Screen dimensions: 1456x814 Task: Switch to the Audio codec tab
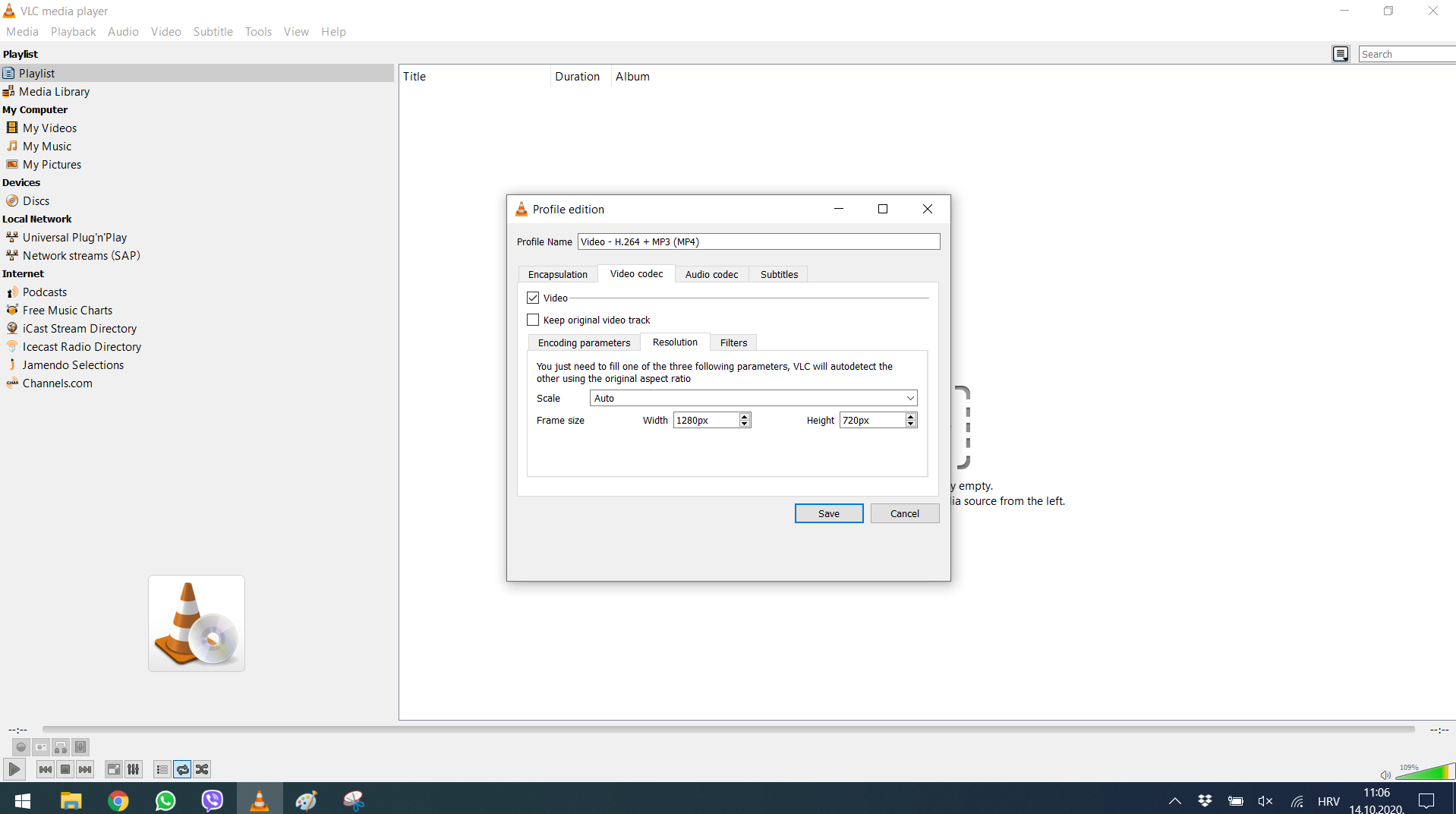pyautogui.click(x=711, y=274)
